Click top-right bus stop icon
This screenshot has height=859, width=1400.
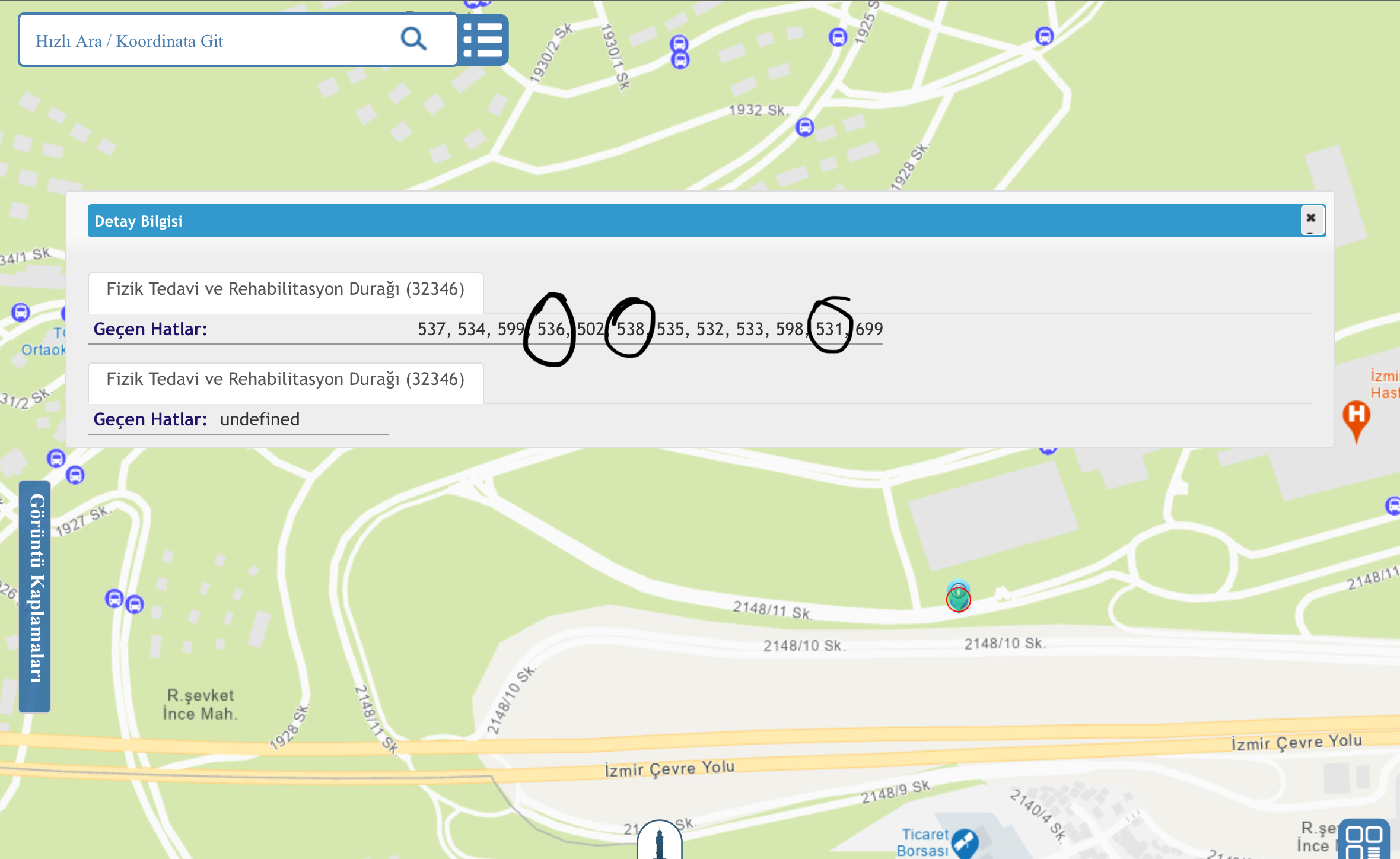[1044, 36]
